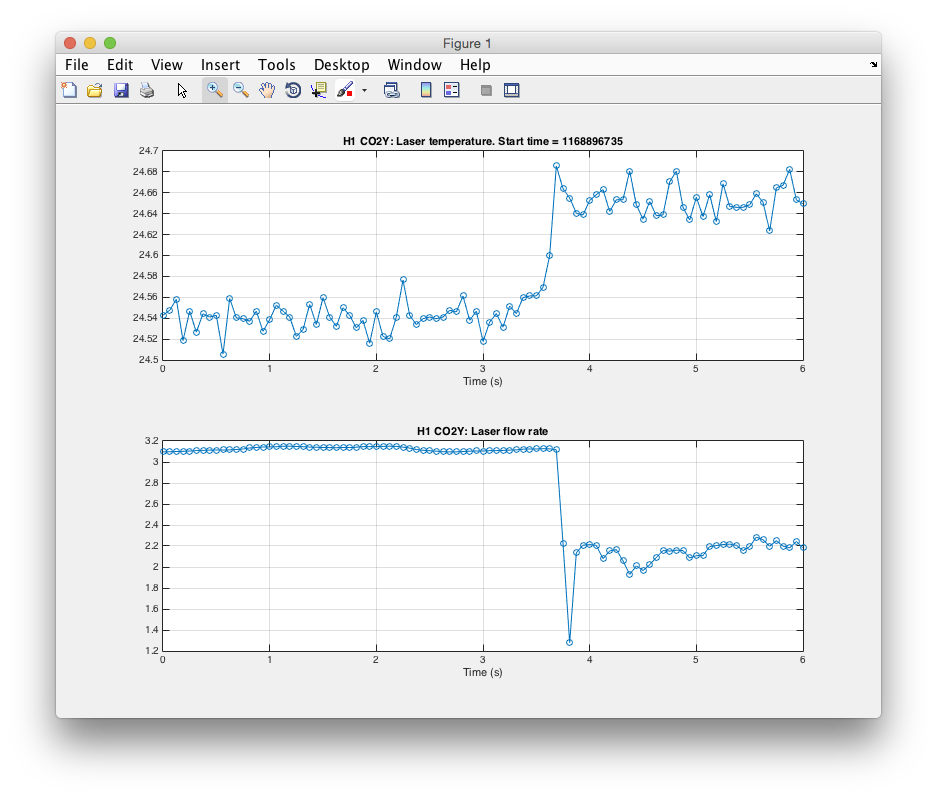Click the Figure 1 window title
The image size is (937, 798).
467,44
